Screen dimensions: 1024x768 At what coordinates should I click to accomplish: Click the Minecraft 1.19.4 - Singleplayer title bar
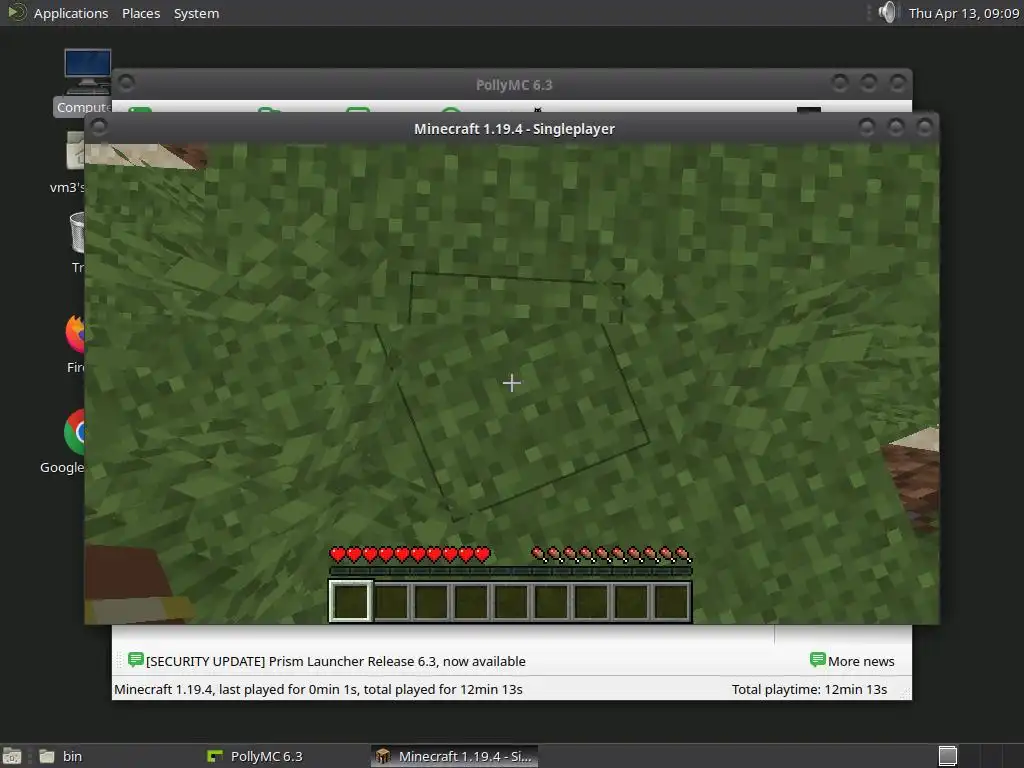(514, 129)
